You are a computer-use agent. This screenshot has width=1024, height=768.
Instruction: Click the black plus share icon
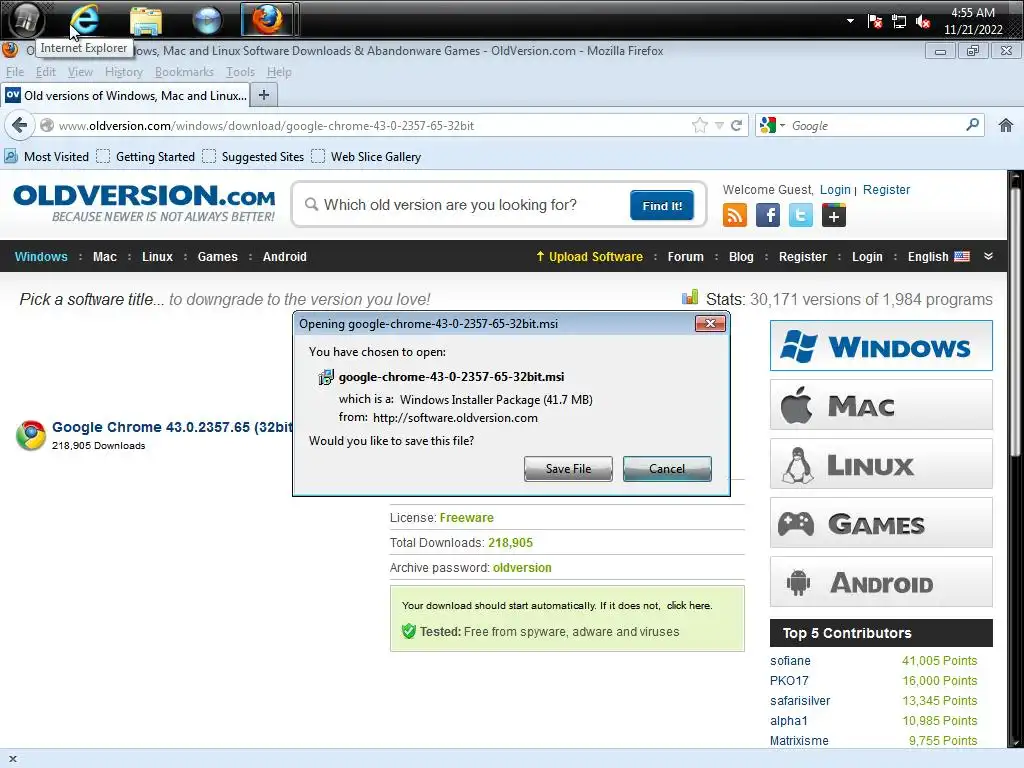[834, 215]
